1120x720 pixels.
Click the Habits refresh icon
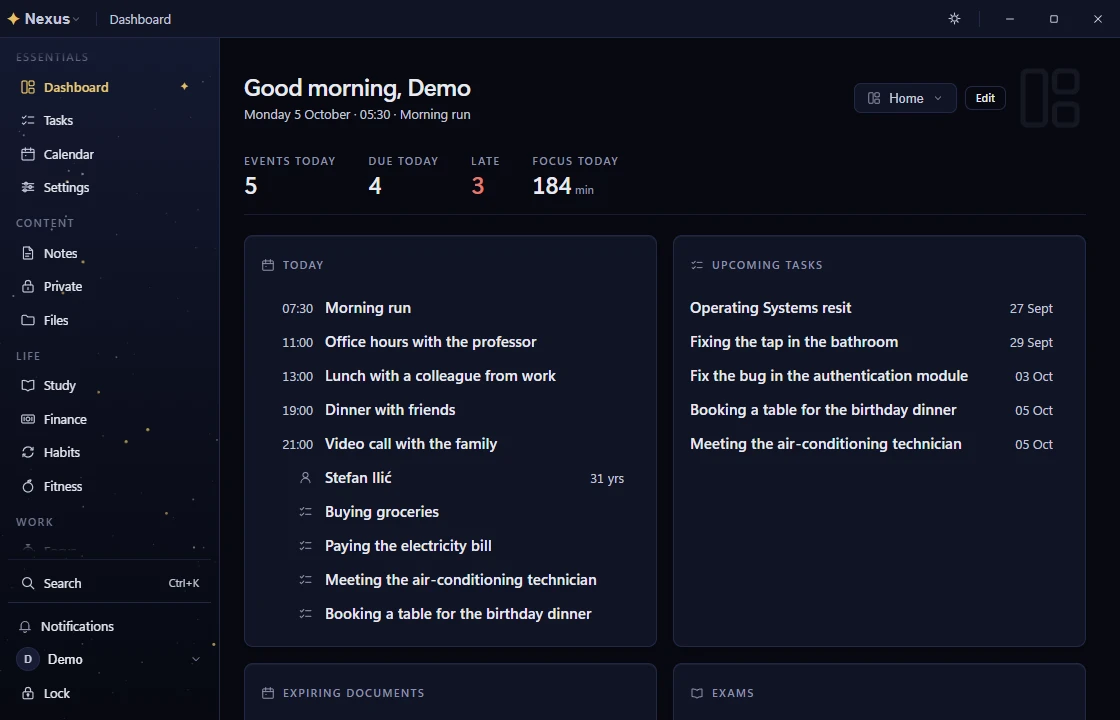[x=28, y=452]
